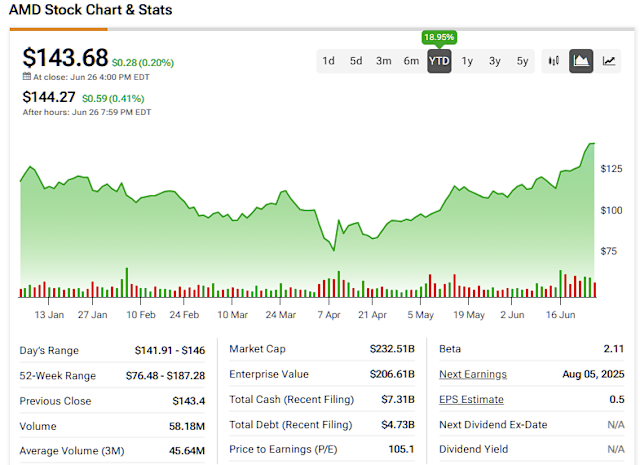Image resolution: width=640 pixels, height=465 pixels.
Task: Click the orange progress bar under title
Action: coord(59,29)
